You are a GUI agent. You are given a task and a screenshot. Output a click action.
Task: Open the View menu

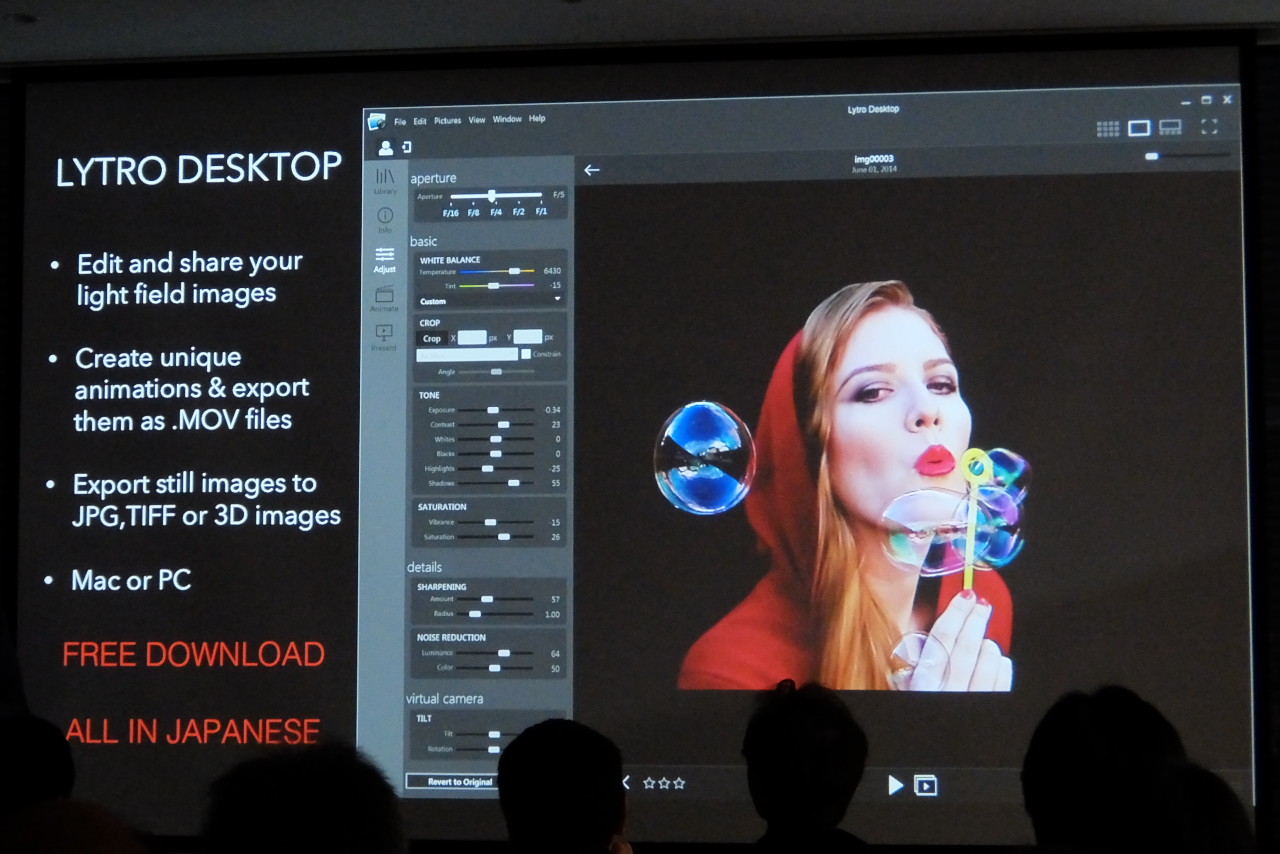click(477, 120)
